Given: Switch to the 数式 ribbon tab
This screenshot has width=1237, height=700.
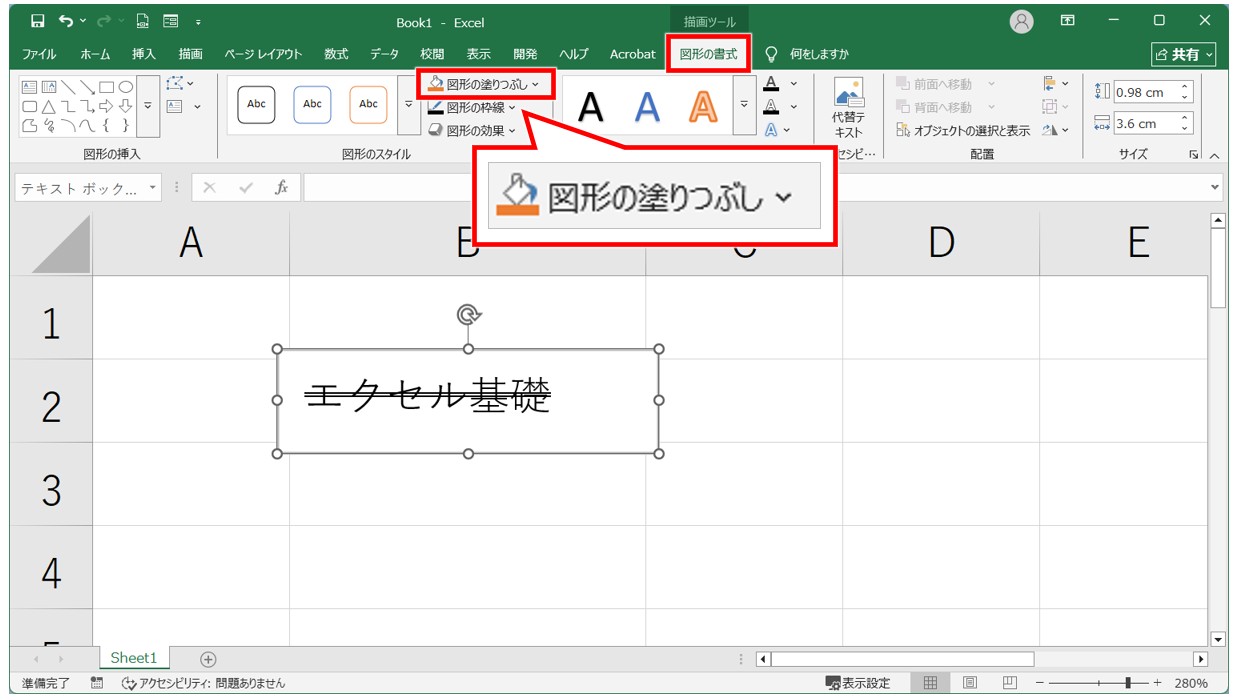Looking at the screenshot, I should (x=336, y=54).
